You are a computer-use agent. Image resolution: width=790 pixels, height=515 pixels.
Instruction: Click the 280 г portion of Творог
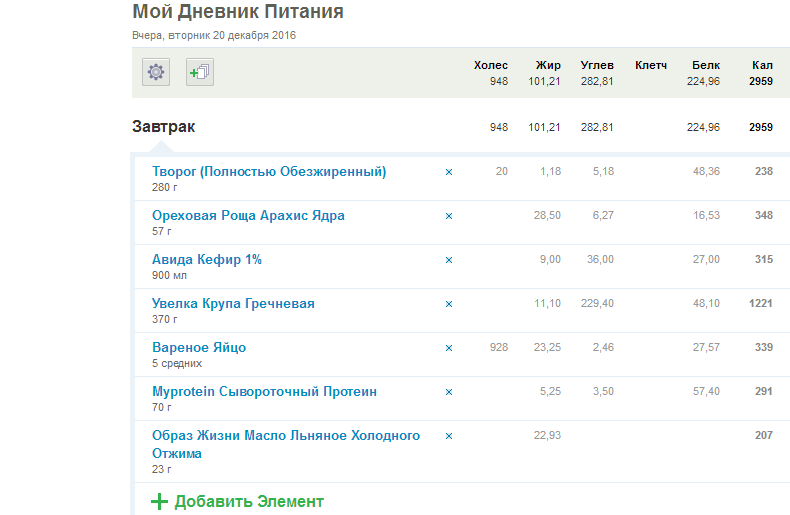[x=165, y=187]
